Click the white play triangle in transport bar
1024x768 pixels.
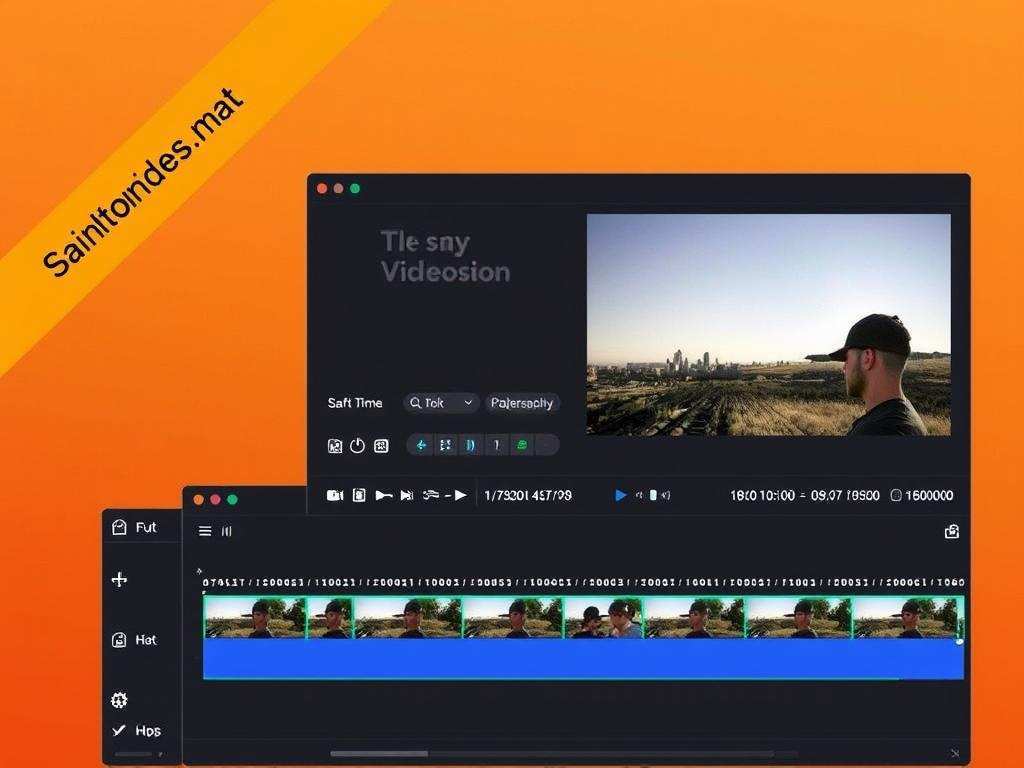460,496
